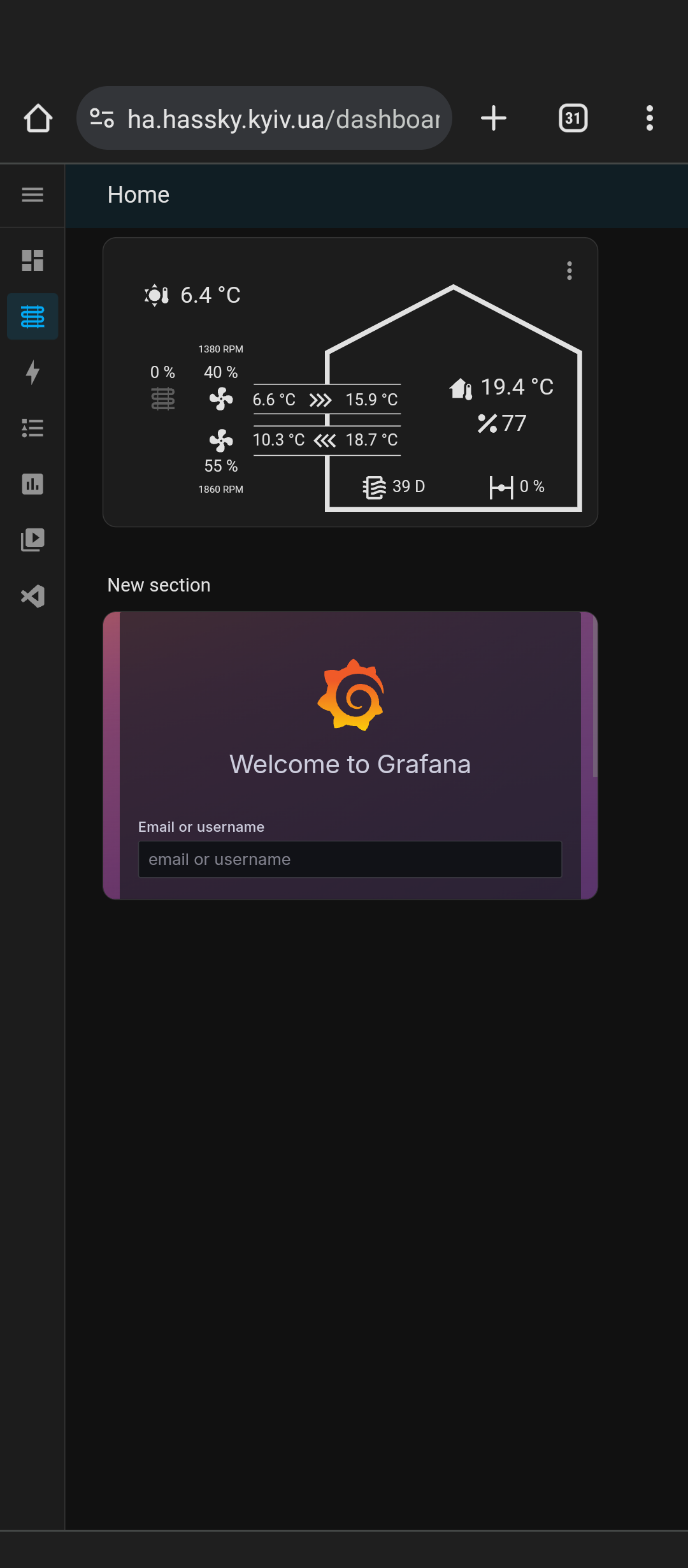Screen dimensions: 688x1568
Task: Click the Home dashboard title
Action: click(138, 195)
